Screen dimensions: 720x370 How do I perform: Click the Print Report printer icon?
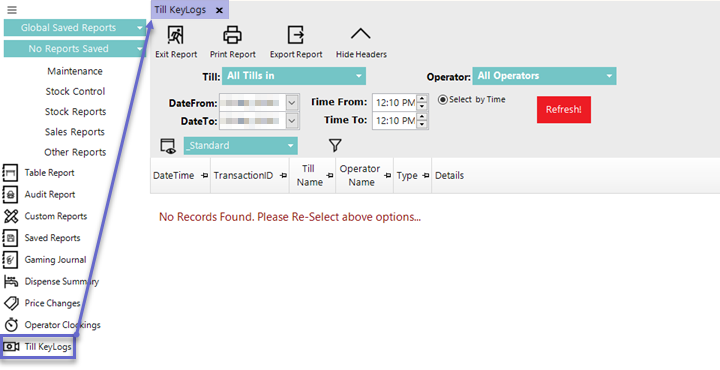232,35
